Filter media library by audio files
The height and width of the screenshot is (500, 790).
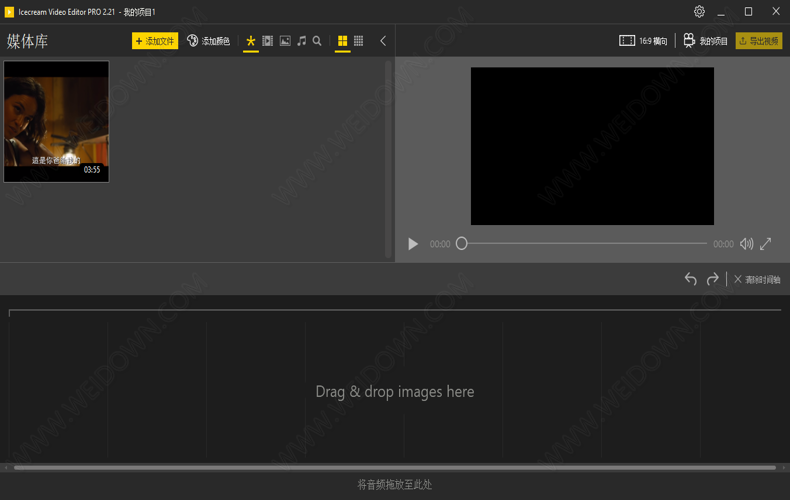[x=301, y=41]
